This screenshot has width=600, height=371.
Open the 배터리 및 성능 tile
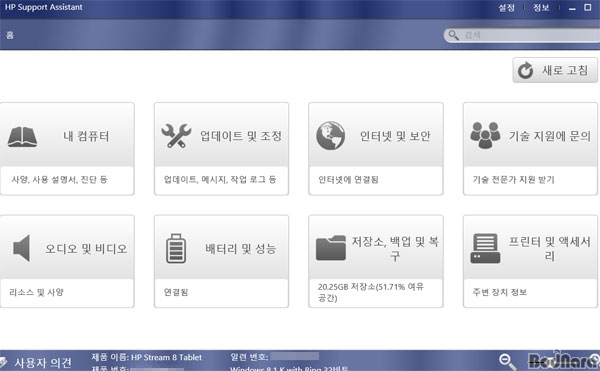tap(221, 261)
